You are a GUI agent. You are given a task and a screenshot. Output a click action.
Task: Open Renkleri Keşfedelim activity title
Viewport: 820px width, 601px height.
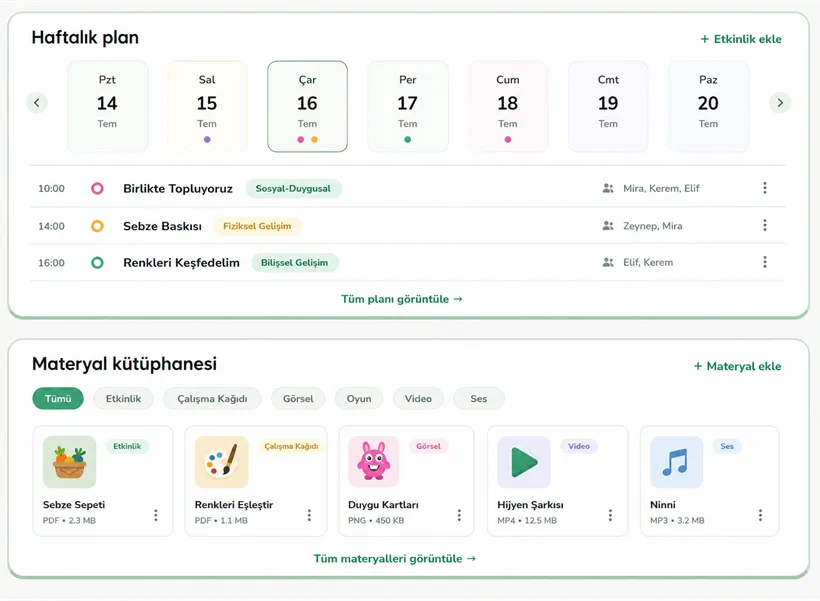click(181, 263)
